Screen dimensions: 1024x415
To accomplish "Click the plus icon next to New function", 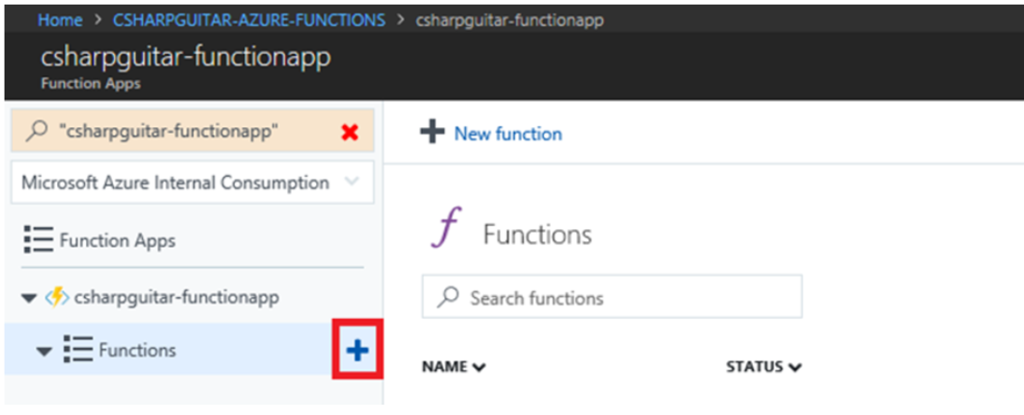I will [432, 133].
